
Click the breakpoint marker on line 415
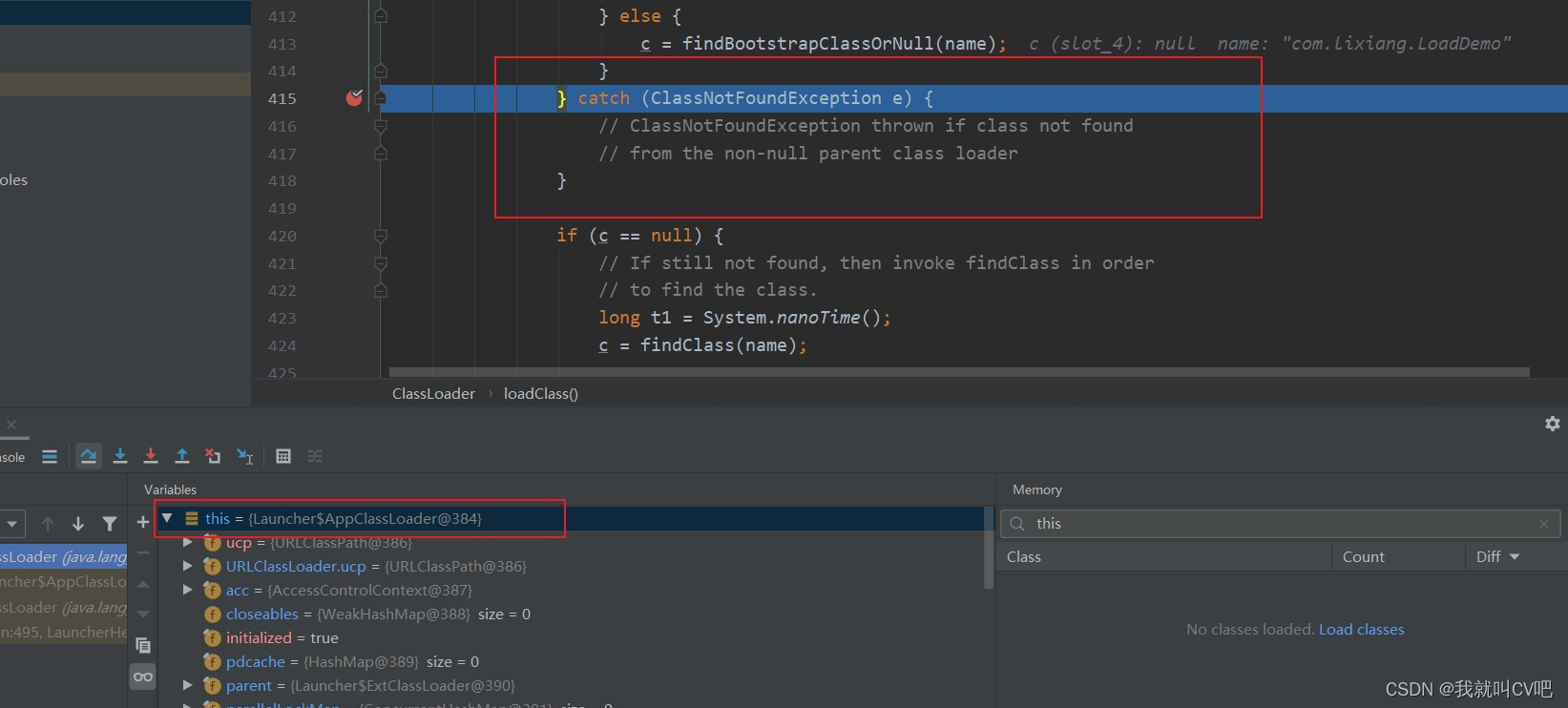354,97
